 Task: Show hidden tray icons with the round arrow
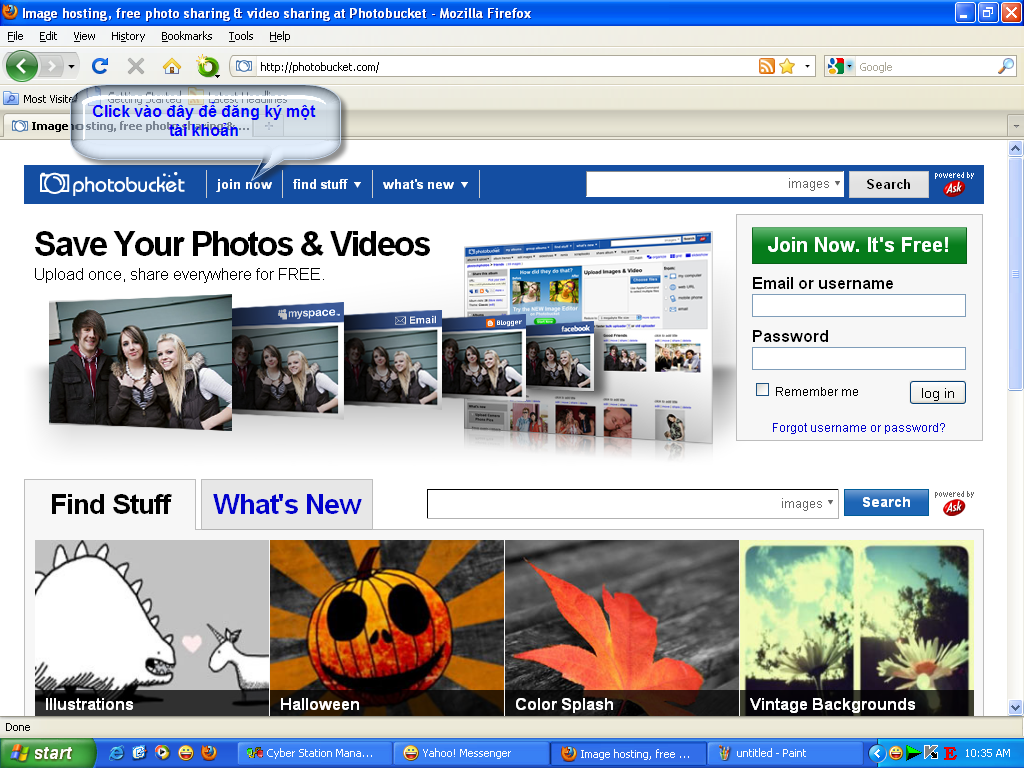pos(877,753)
